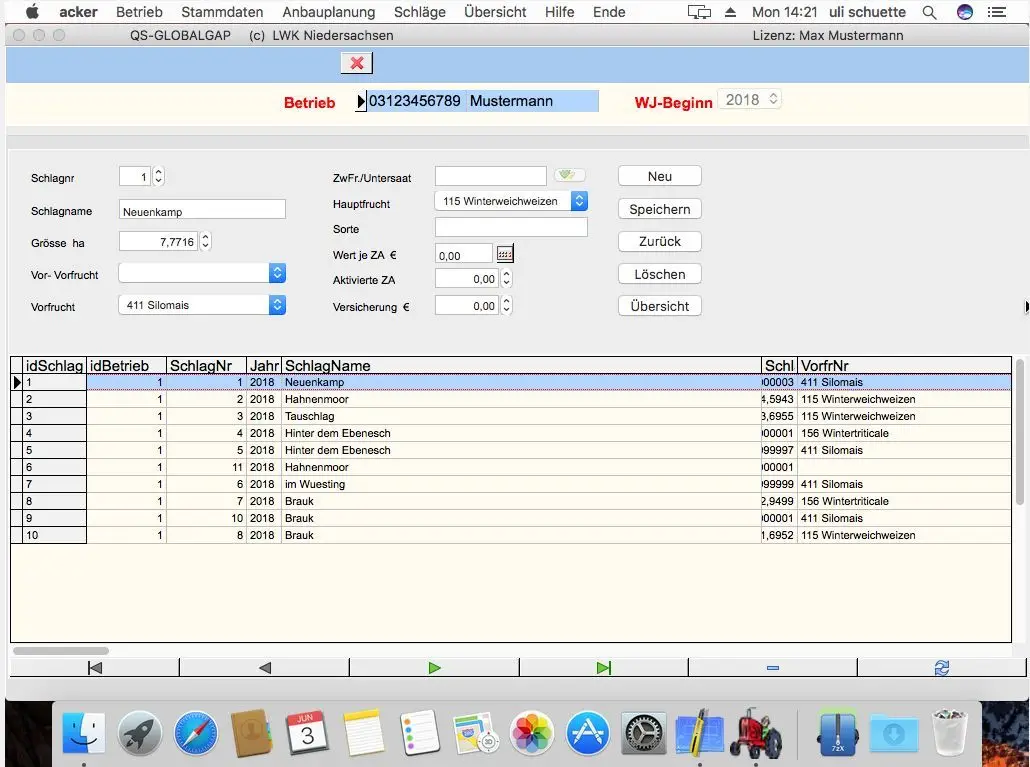Viewport: 1030px width, 767px height.
Task: Click the red X close icon
Action: tap(356, 64)
